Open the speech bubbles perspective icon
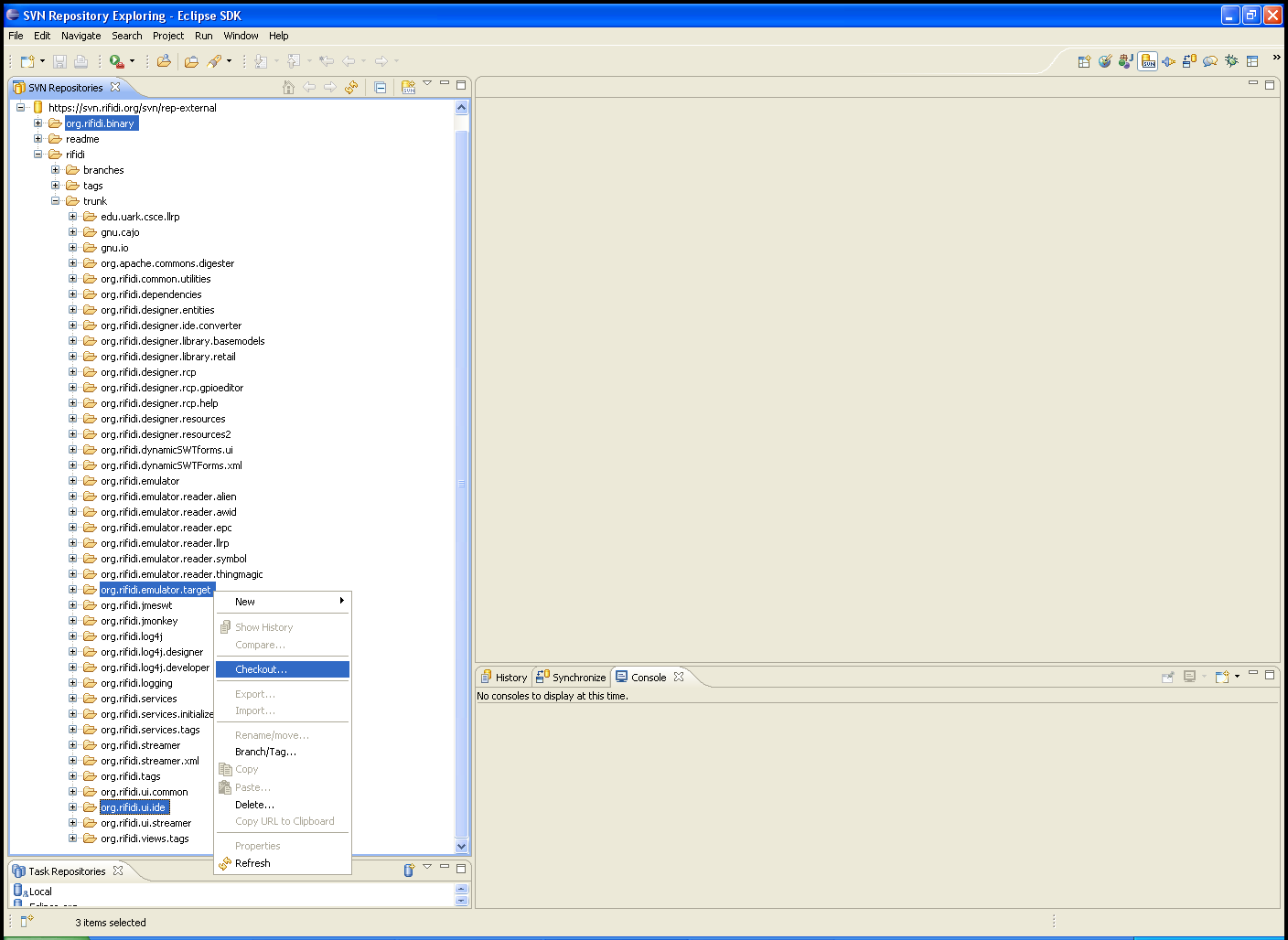 [1210, 61]
